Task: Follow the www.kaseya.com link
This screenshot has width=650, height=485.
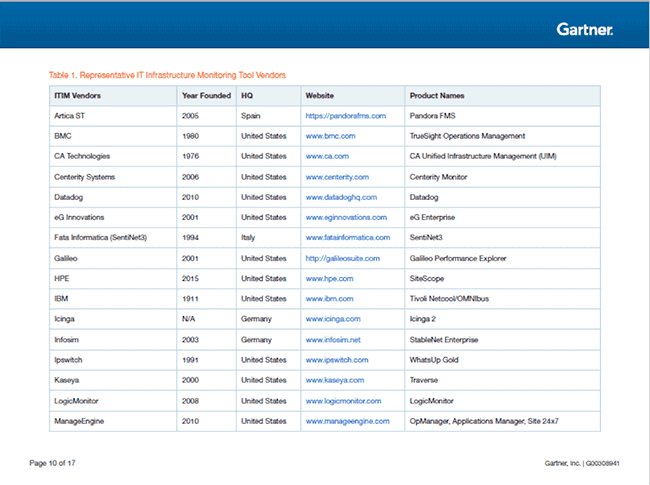Action: coord(335,380)
